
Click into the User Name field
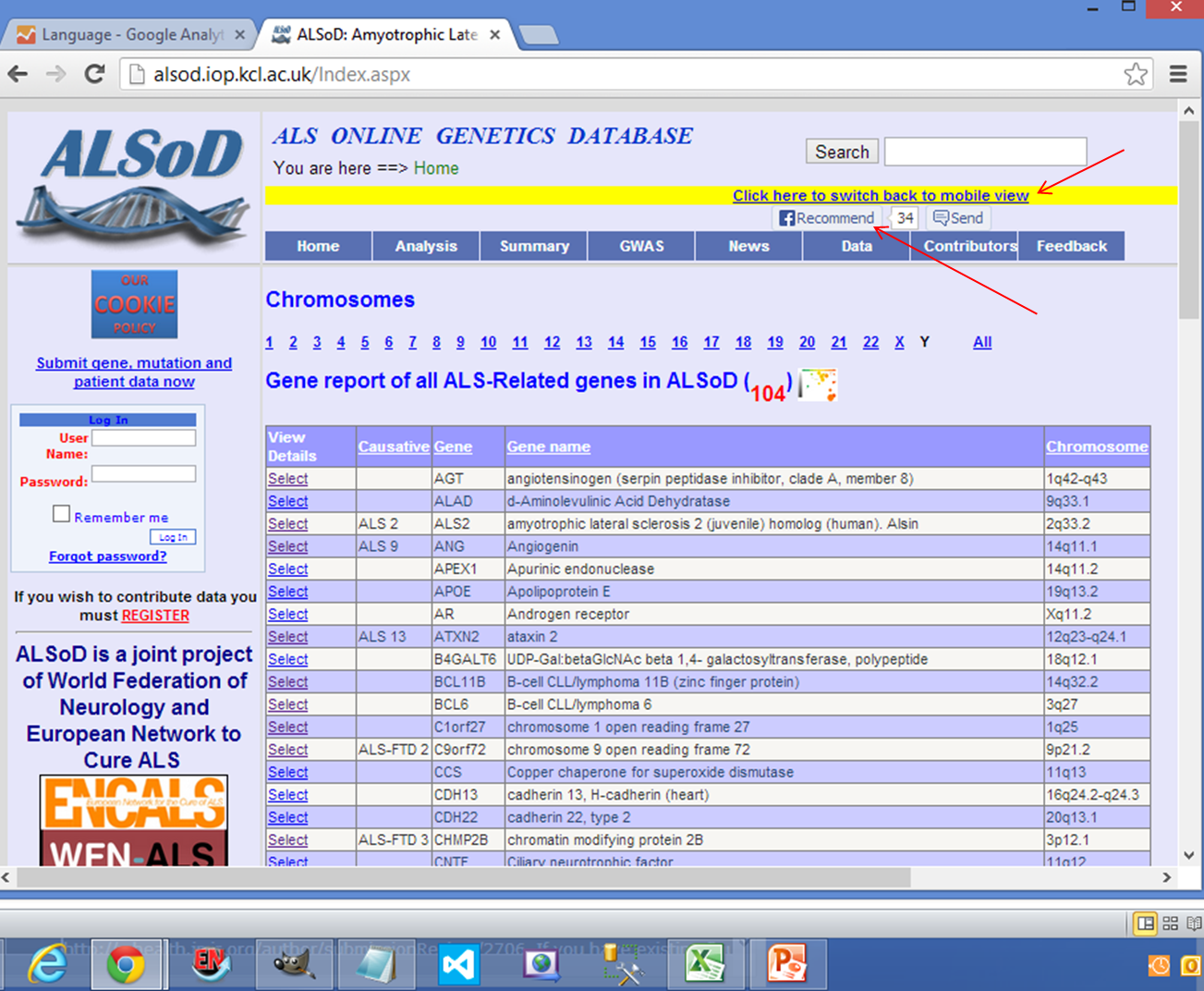click(x=143, y=438)
